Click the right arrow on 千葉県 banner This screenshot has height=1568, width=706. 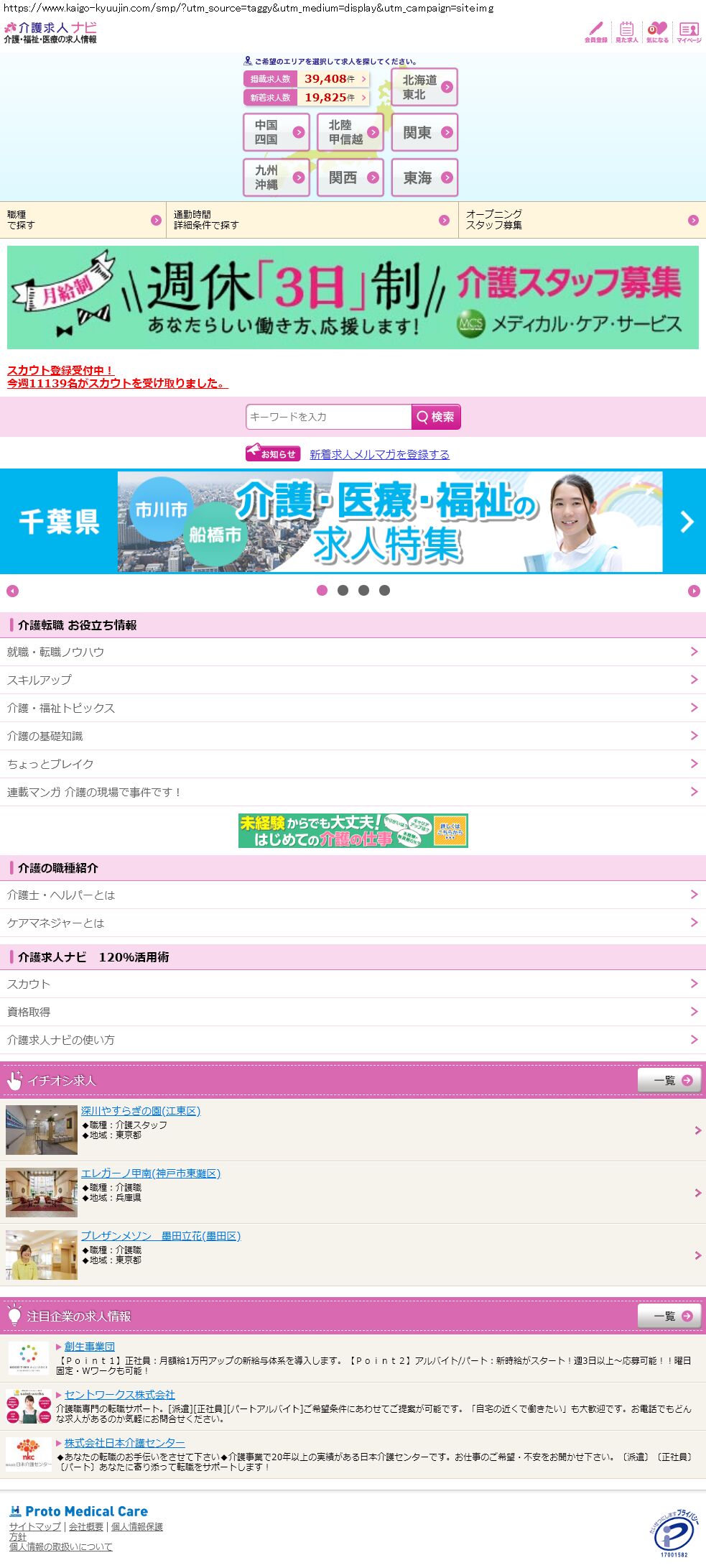[687, 522]
